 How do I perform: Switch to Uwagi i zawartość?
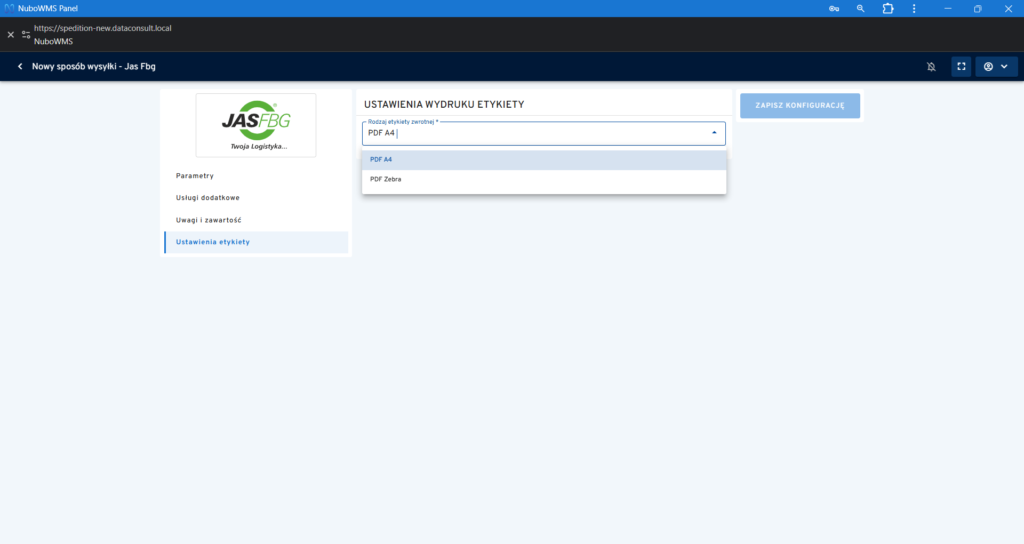[208, 220]
